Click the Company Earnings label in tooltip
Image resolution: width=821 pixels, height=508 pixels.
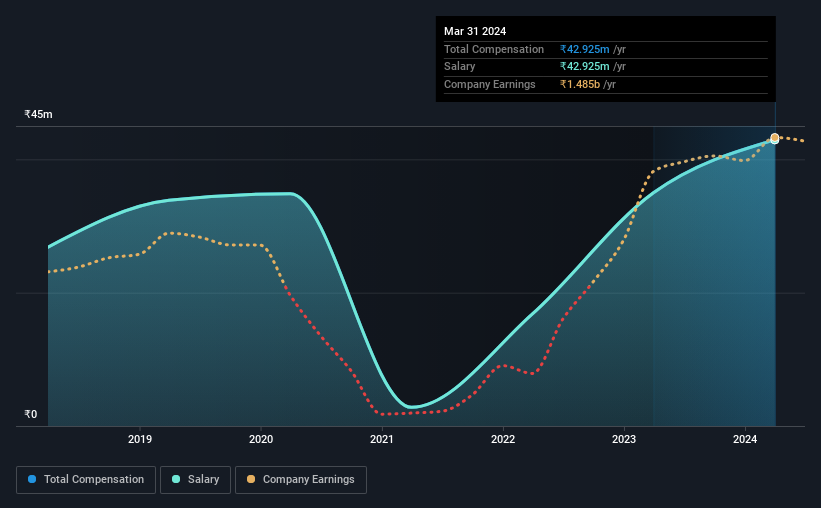(490, 84)
